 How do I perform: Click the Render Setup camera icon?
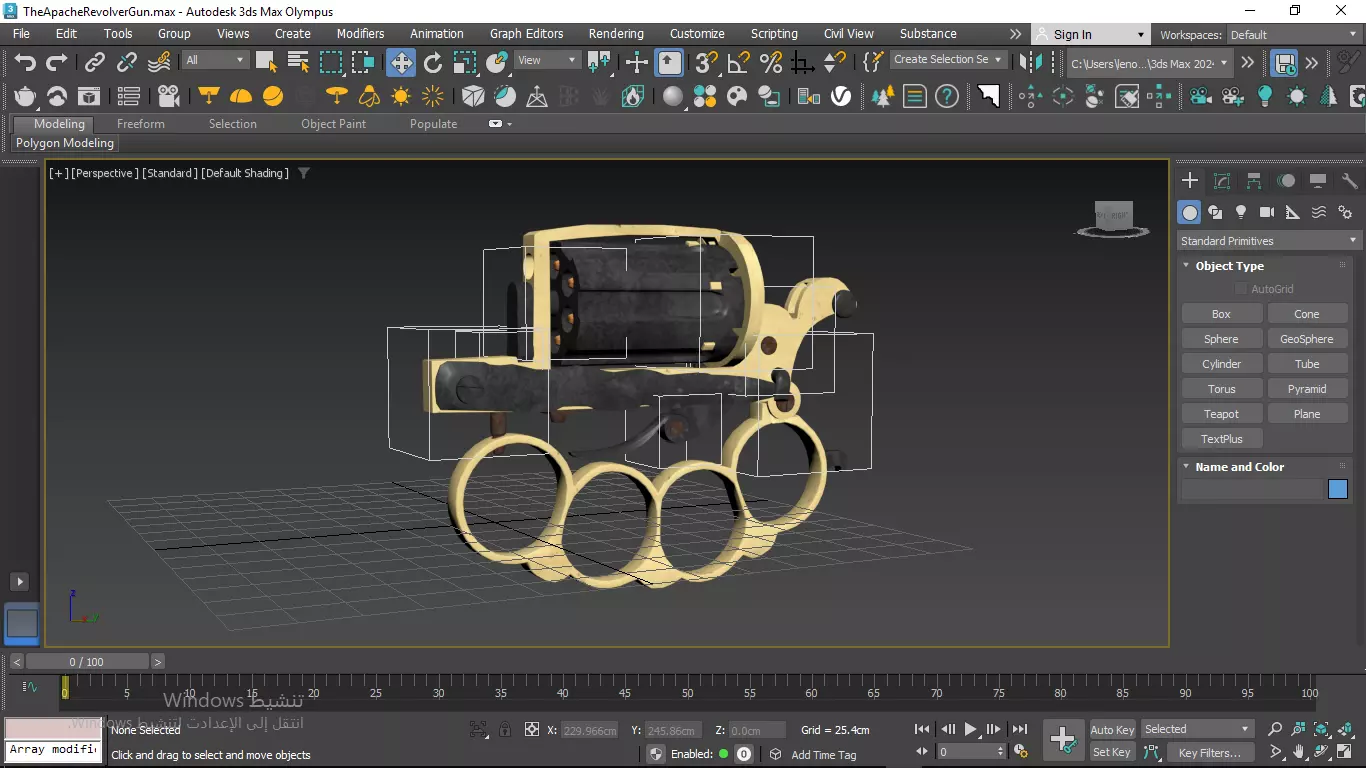169,96
